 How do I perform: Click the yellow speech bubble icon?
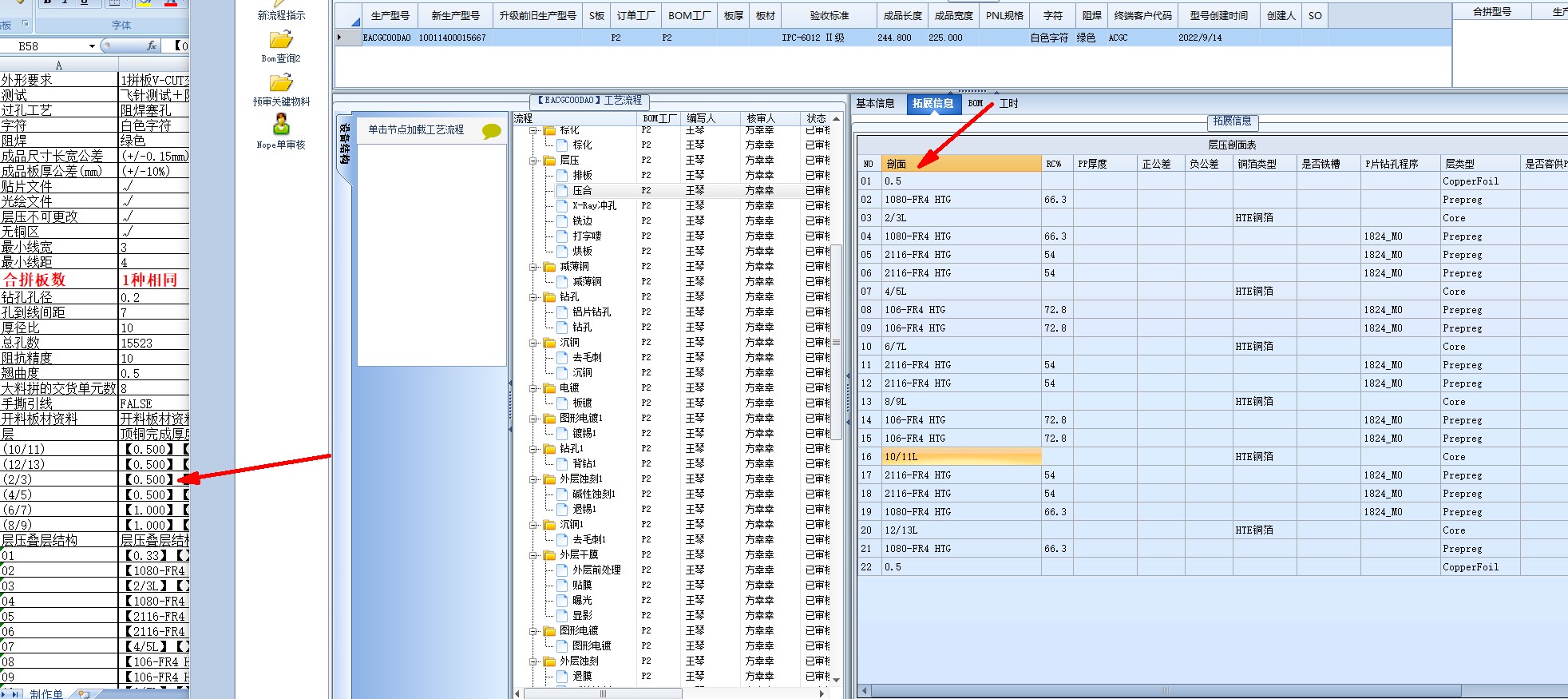pyautogui.click(x=492, y=131)
